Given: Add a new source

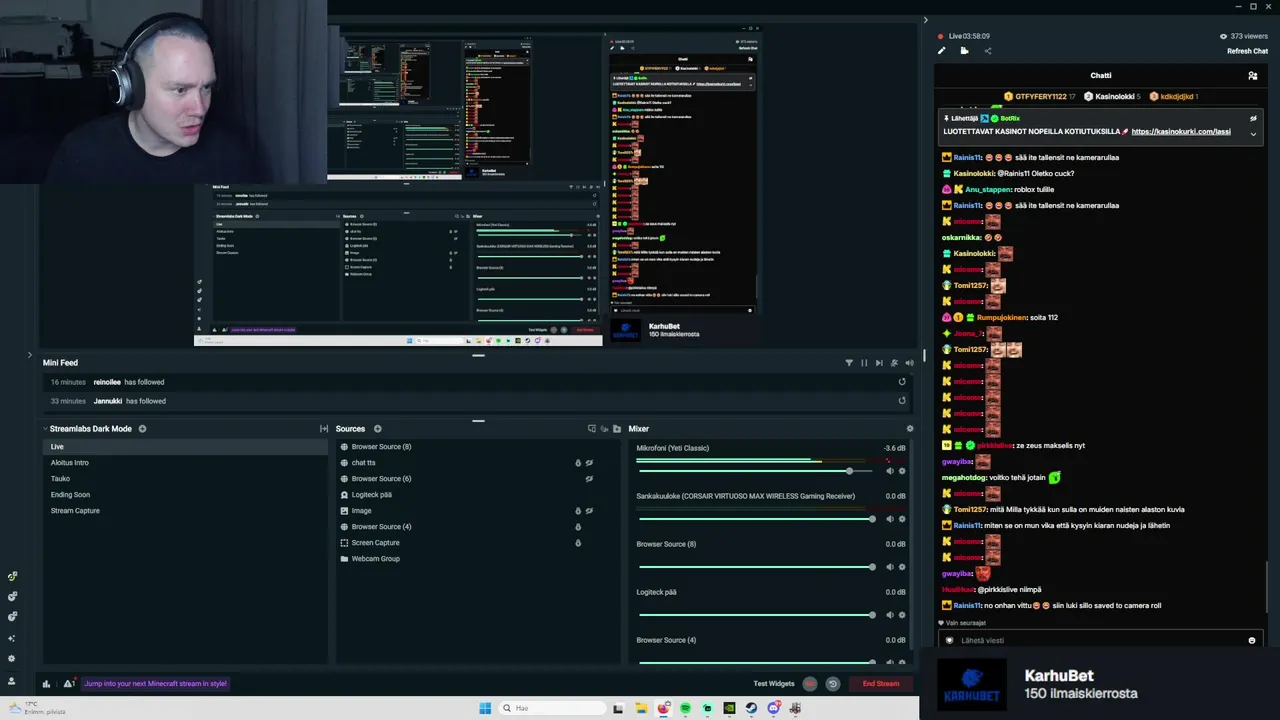Looking at the screenshot, I should (377, 429).
